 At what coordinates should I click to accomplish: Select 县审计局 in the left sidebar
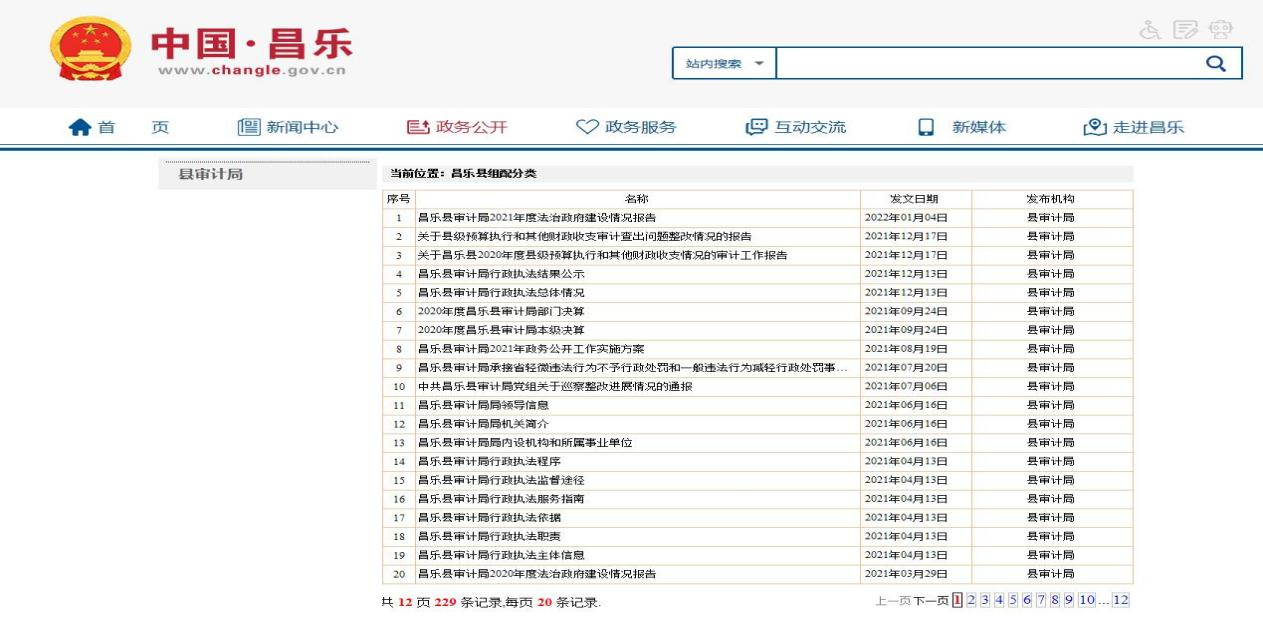(210, 174)
